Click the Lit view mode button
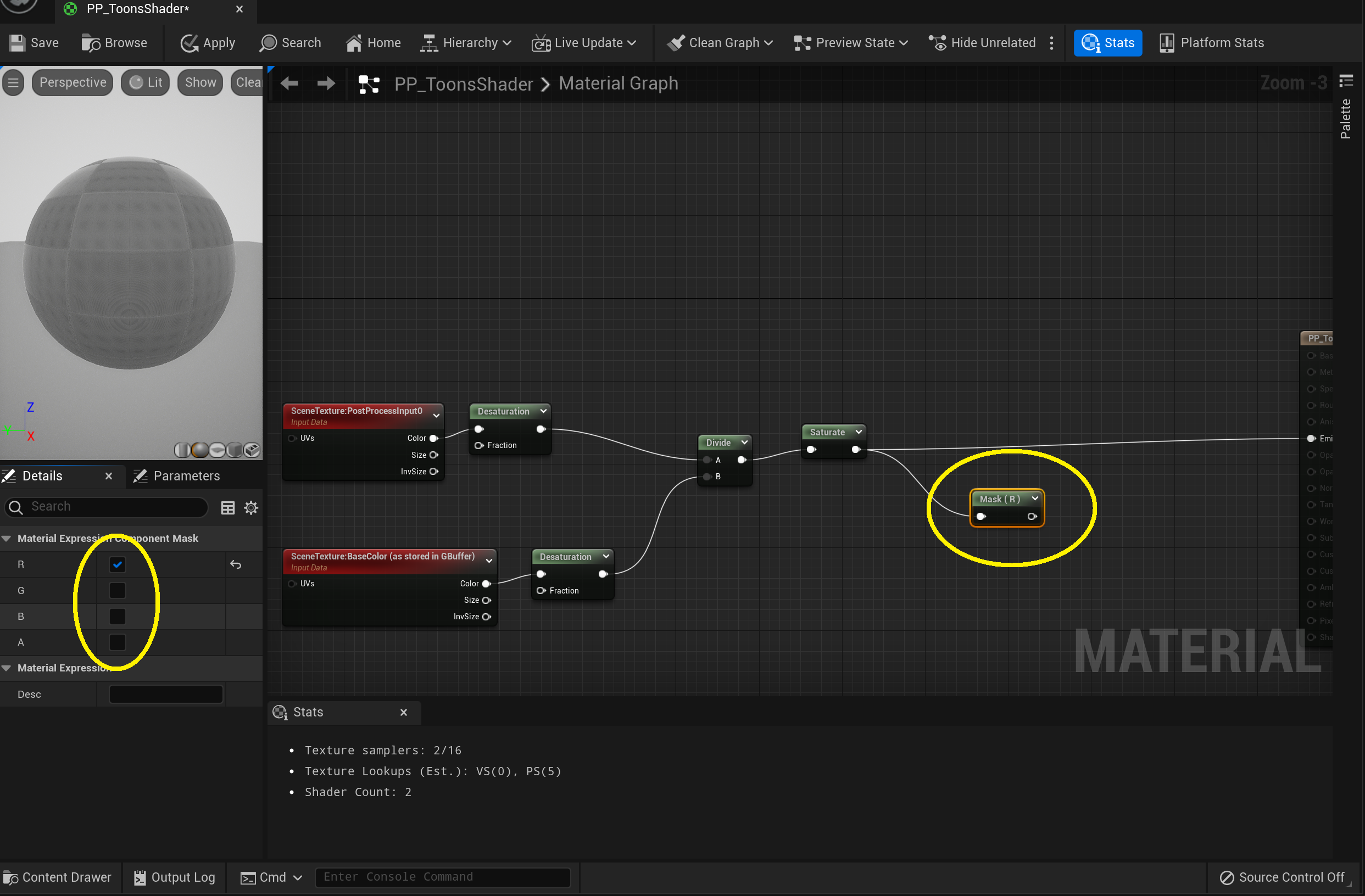This screenshot has width=1365, height=896. coord(146,82)
